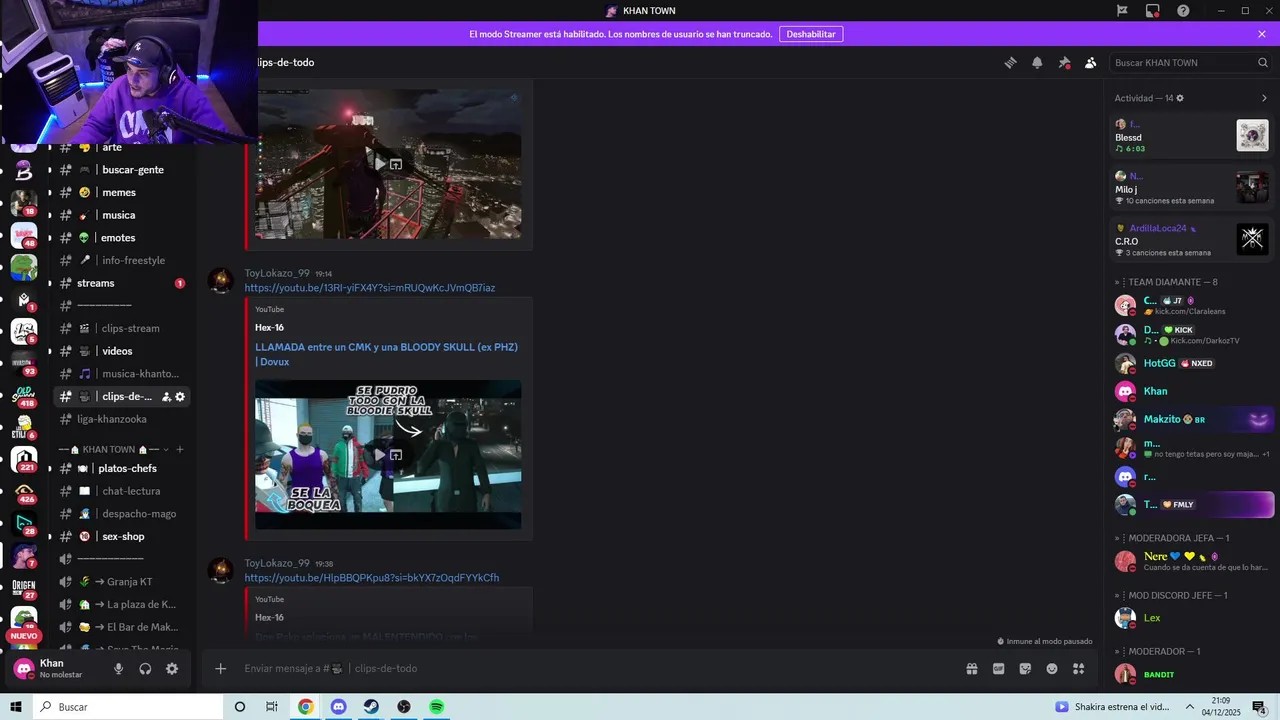Join the La plaza de K voice channel

[x=121, y=604]
